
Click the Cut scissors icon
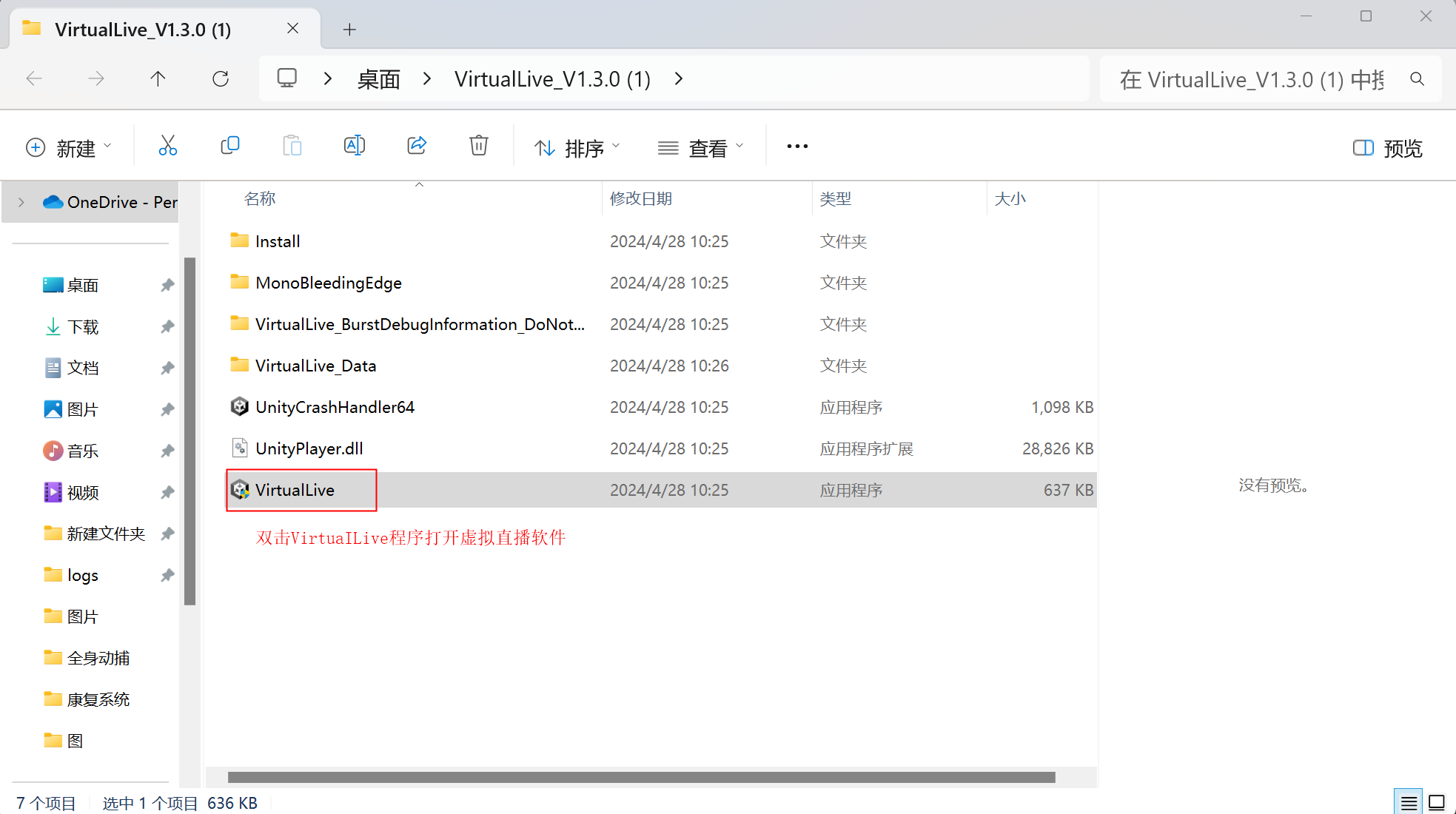tap(168, 146)
